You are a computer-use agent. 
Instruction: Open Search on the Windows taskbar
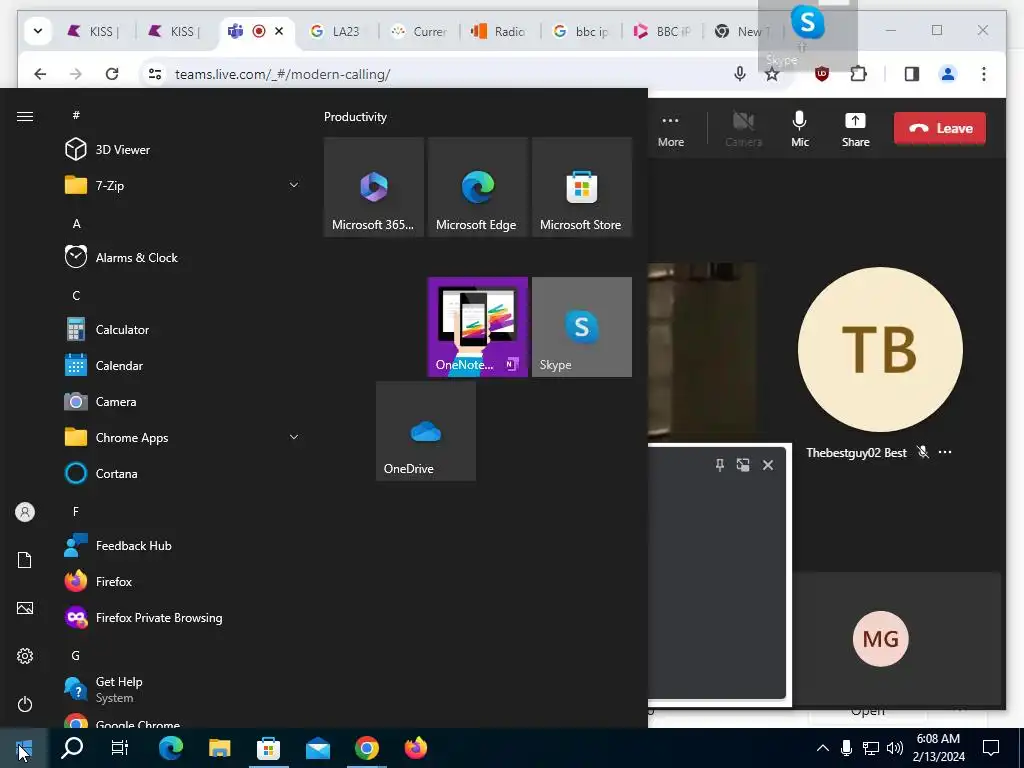click(x=72, y=748)
